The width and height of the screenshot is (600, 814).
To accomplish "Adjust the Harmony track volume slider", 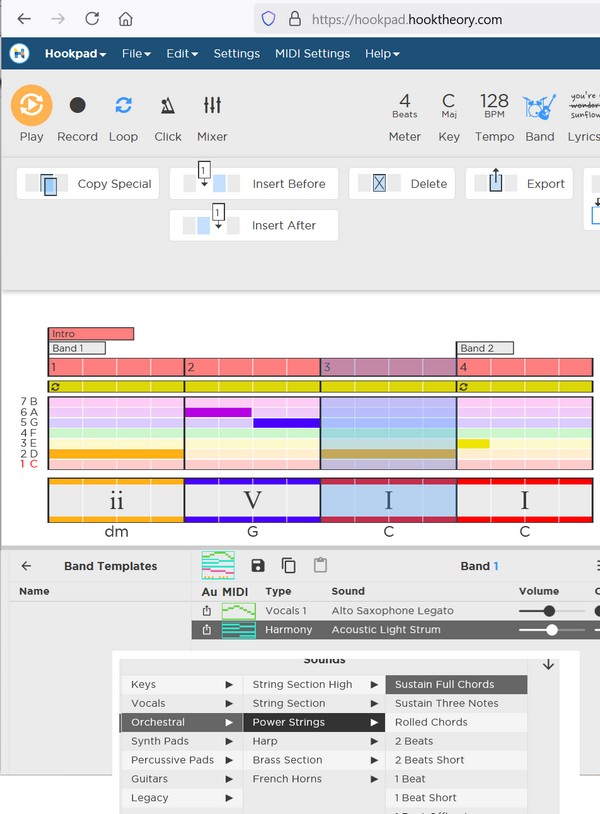I will point(552,630).
